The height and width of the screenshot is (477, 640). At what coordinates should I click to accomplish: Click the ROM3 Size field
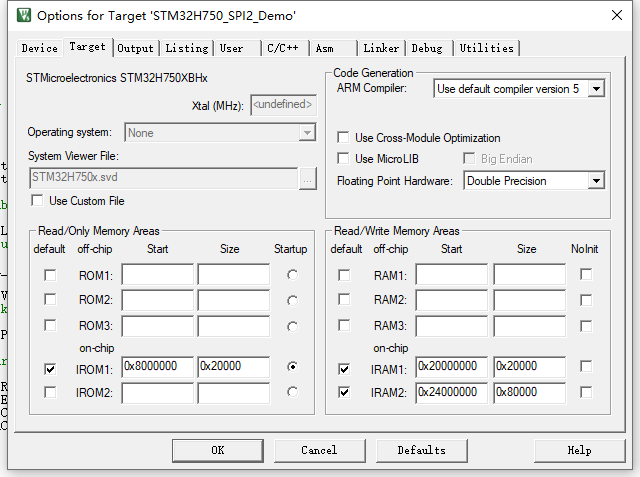click(x=234, y=326)
